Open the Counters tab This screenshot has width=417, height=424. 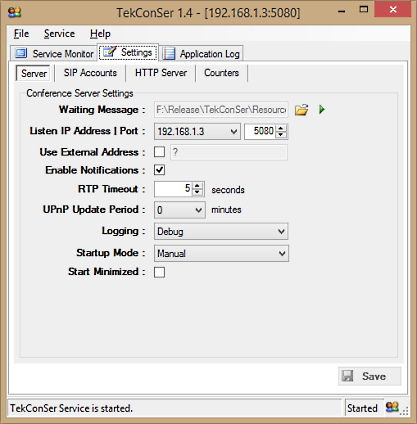222,73
